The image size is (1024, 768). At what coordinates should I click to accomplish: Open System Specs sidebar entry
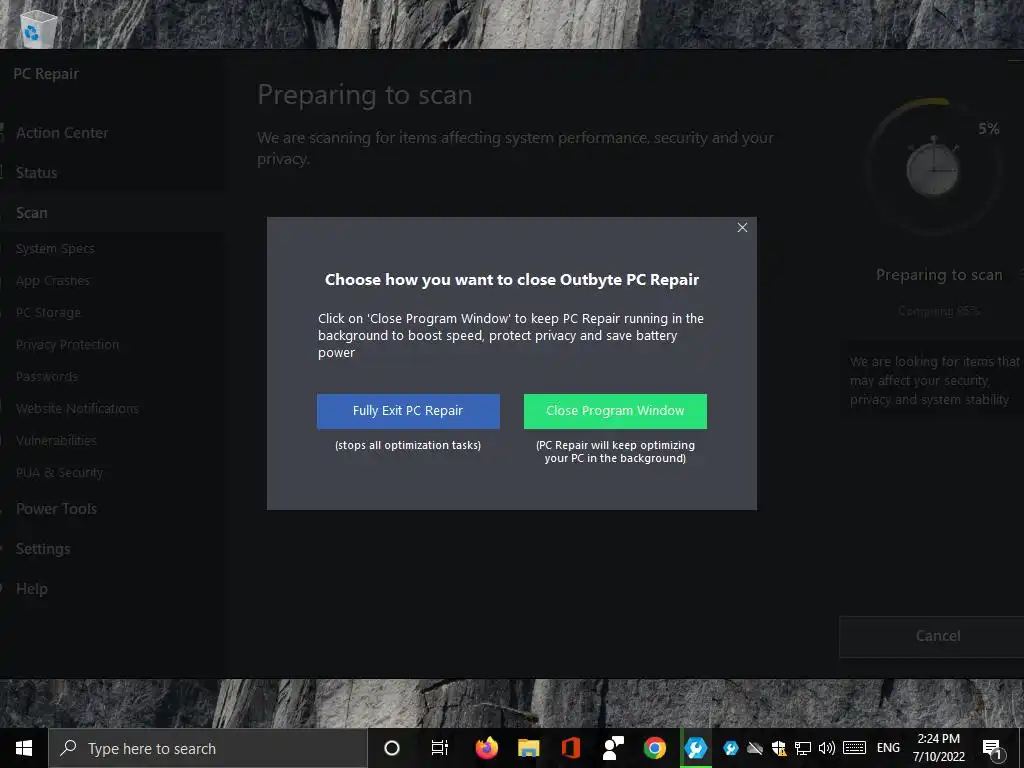coord(56,249)
